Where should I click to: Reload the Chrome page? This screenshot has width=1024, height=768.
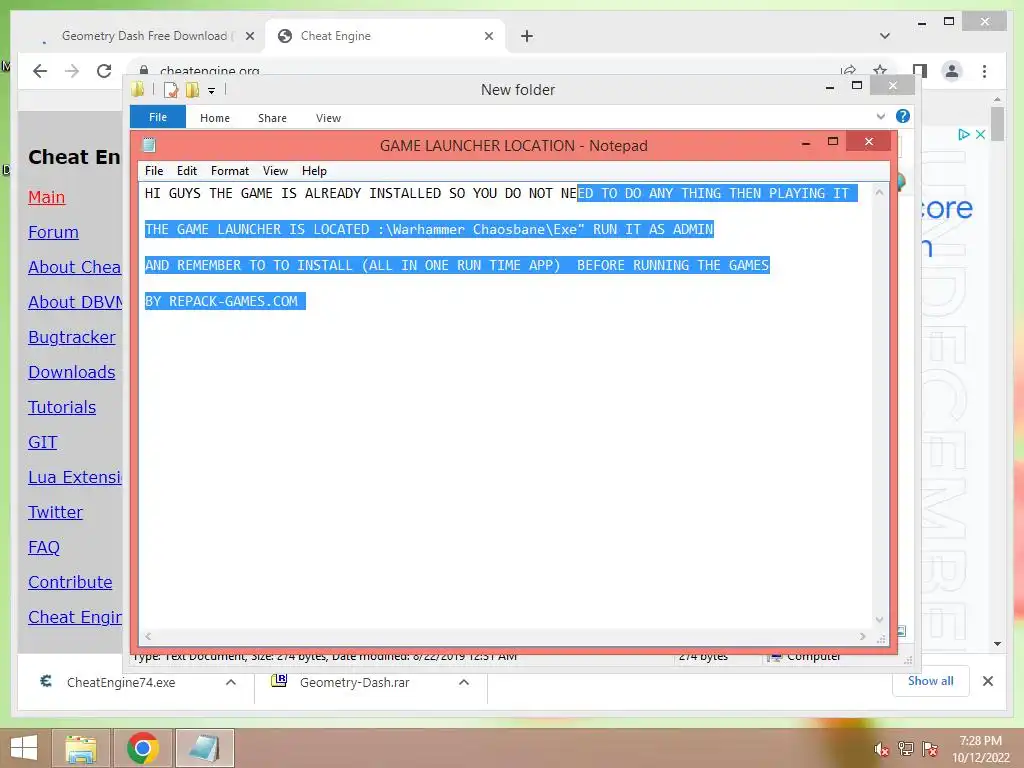104,71
